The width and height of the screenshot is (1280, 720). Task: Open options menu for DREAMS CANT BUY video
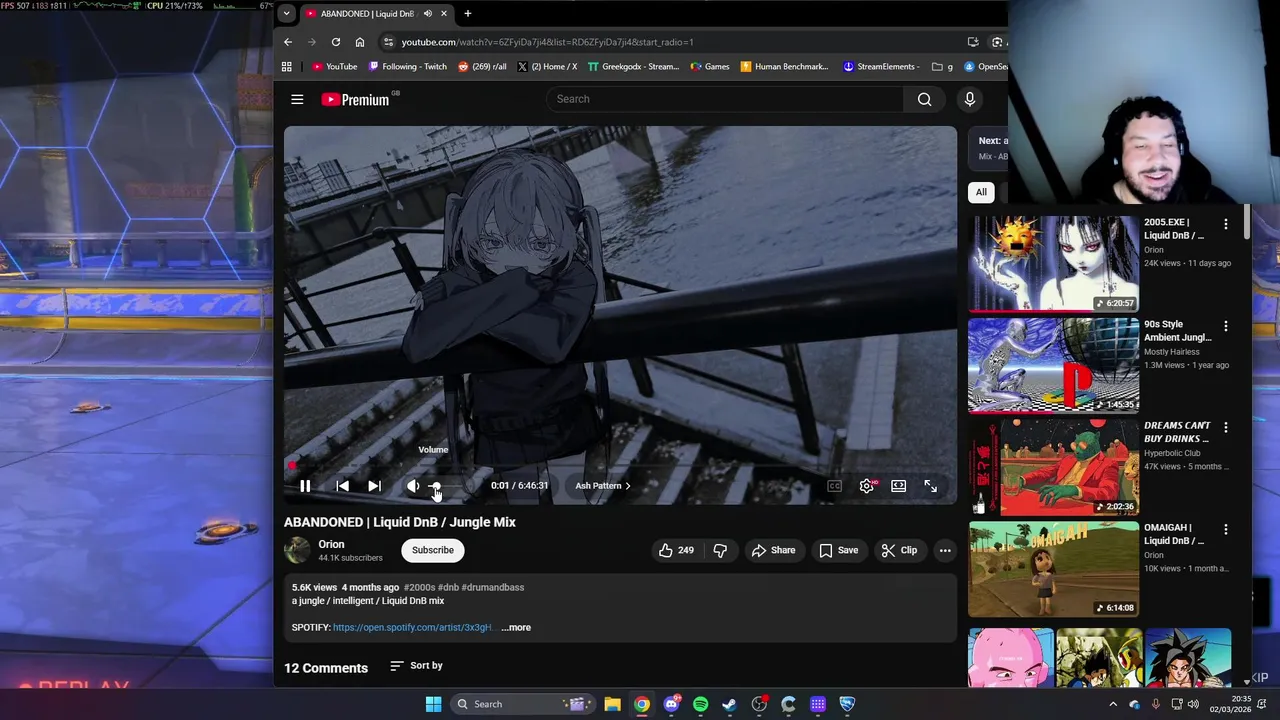pos(1226,428)
